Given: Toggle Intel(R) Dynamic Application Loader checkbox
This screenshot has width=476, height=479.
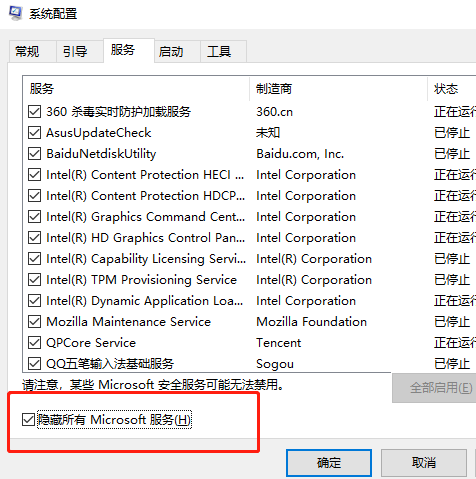Looking at the screenshot, I should [x=34, y=301].
